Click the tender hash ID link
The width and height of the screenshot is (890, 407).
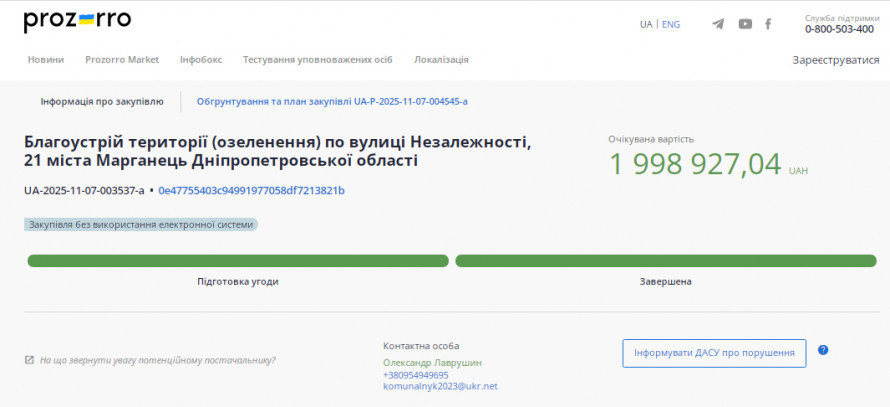(x=251, y=190)
